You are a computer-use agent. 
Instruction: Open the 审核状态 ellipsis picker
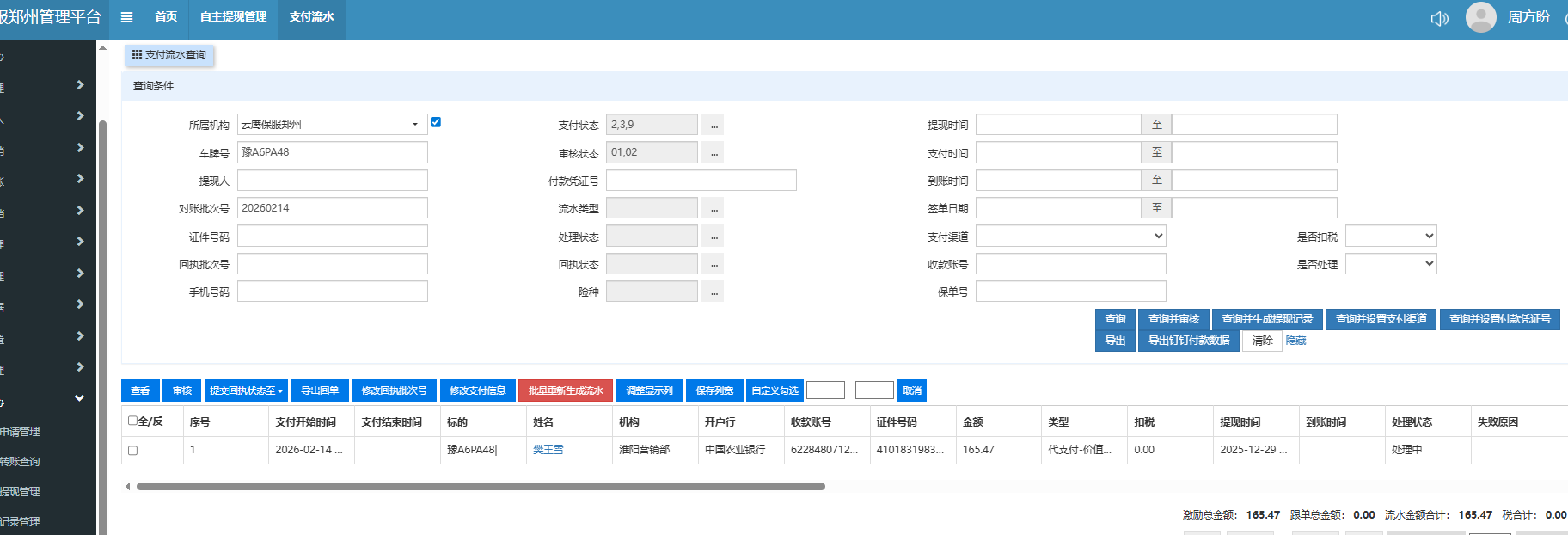(713, 153)
